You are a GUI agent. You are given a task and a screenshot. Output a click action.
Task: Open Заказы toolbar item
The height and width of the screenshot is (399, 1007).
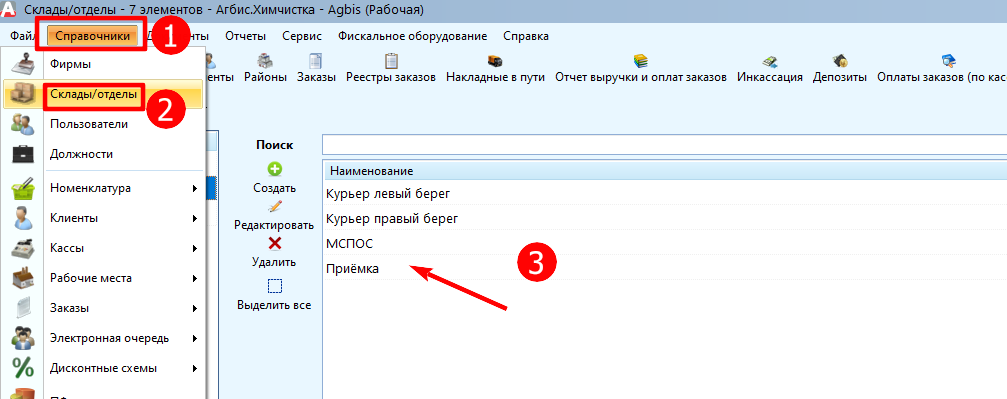tap(316, 69)
